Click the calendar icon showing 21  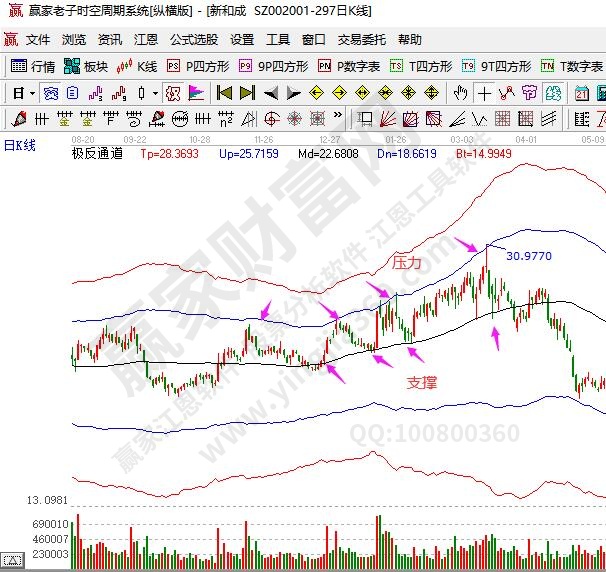point(581,93)
